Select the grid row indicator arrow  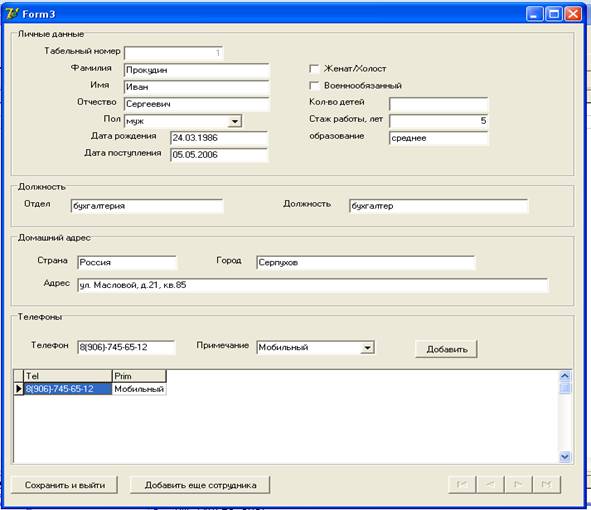[18, 389]
